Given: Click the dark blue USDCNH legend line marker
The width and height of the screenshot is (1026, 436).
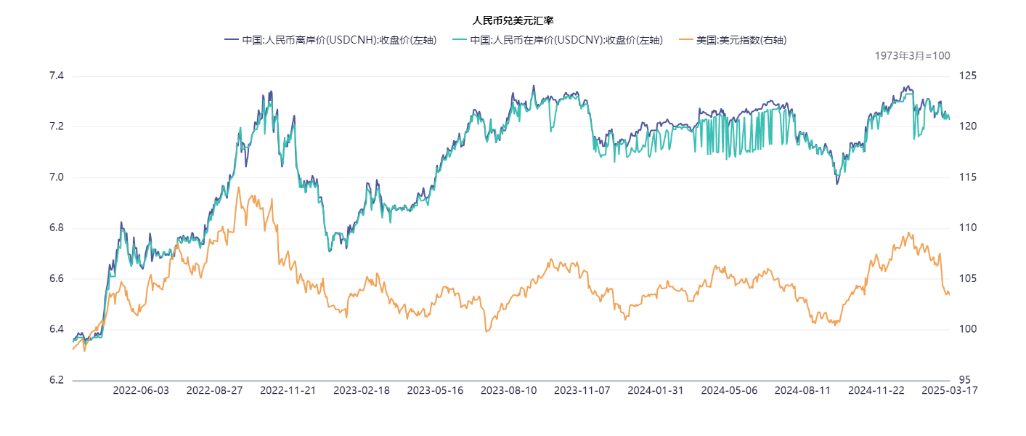Looking at the screenshot, I should click(232, 40).
